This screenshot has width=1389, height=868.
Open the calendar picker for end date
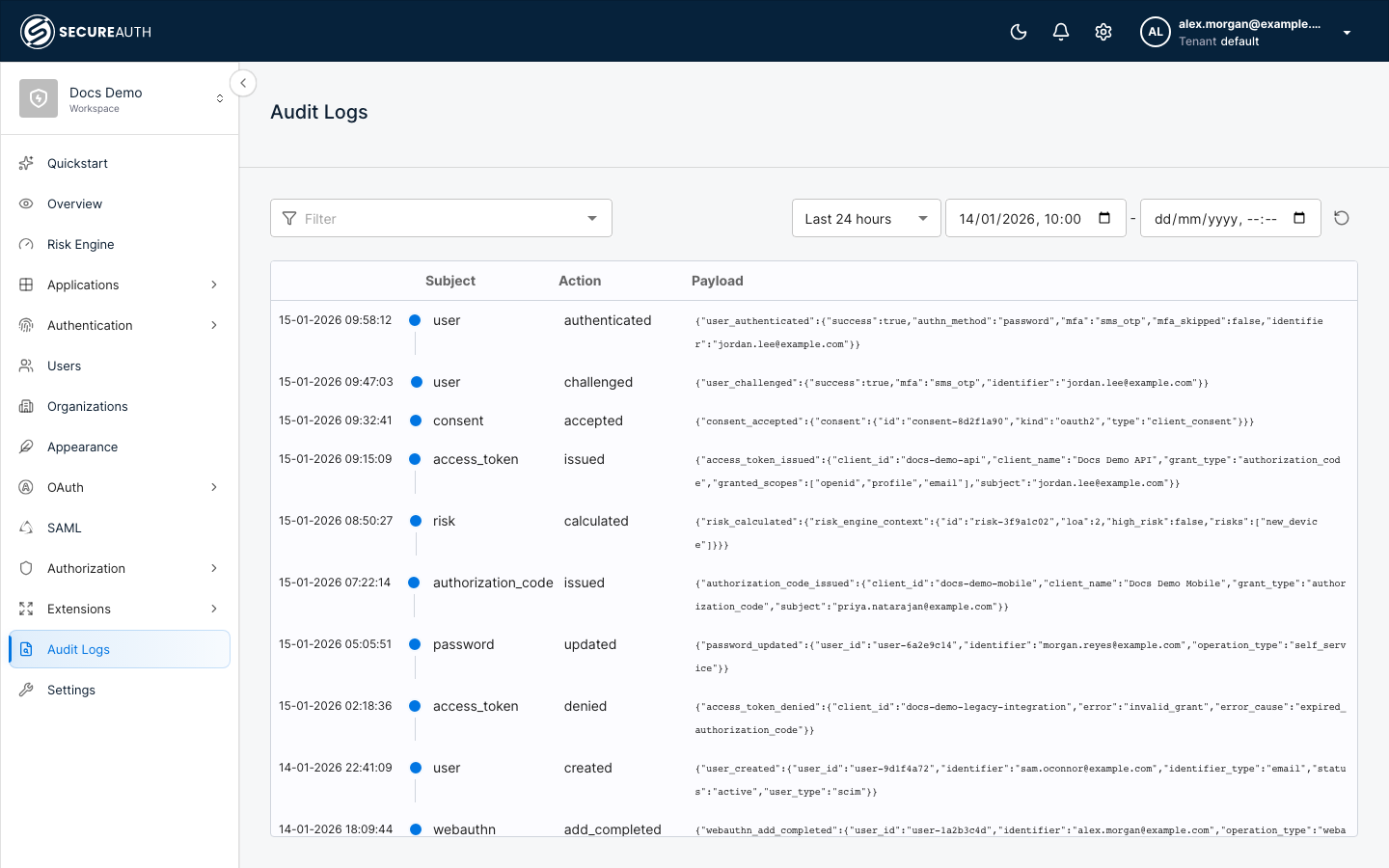pos(1299,218)
